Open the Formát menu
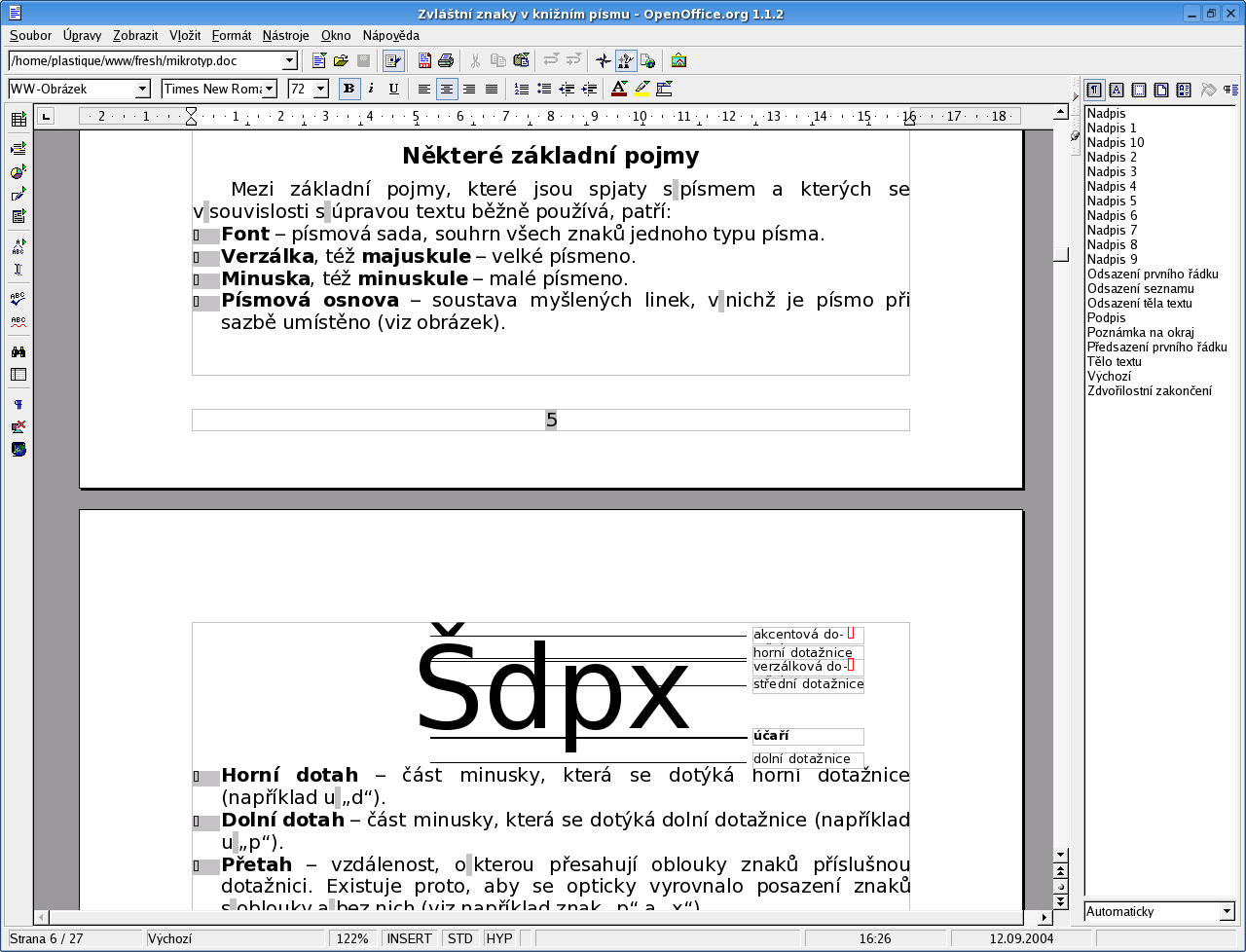Viewport: 1246px width, 952px height. [231, 35]
